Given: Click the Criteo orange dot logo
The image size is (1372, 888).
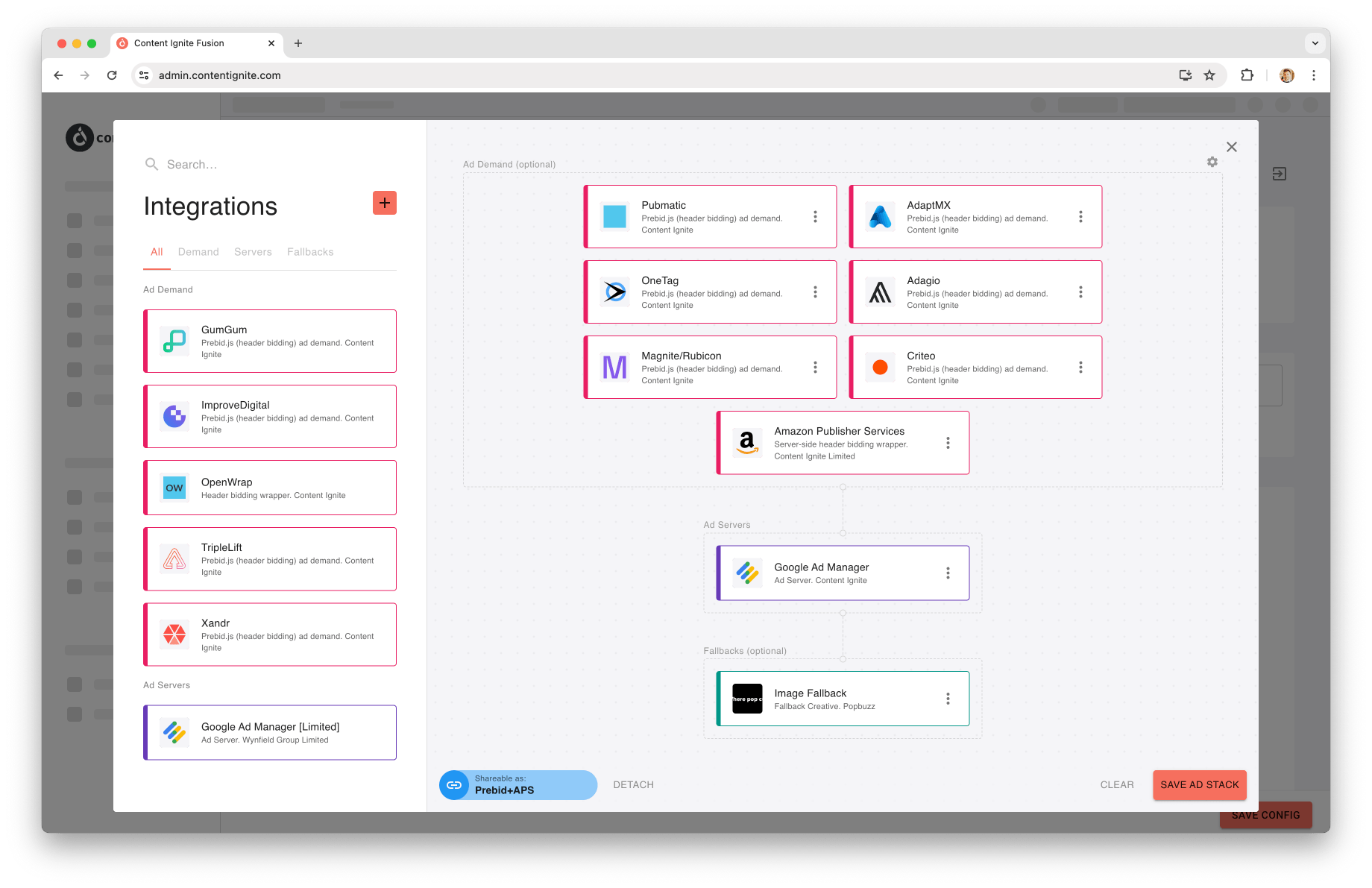Looking at the screenshot, I should (x=880, y=367).
